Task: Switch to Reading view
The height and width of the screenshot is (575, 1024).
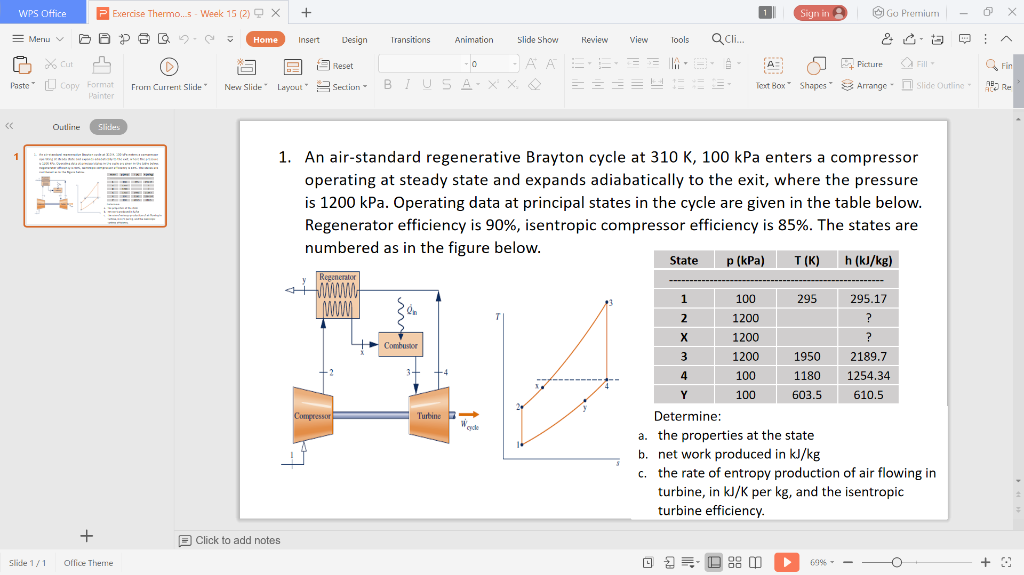Action: click(x=755, y=562)
